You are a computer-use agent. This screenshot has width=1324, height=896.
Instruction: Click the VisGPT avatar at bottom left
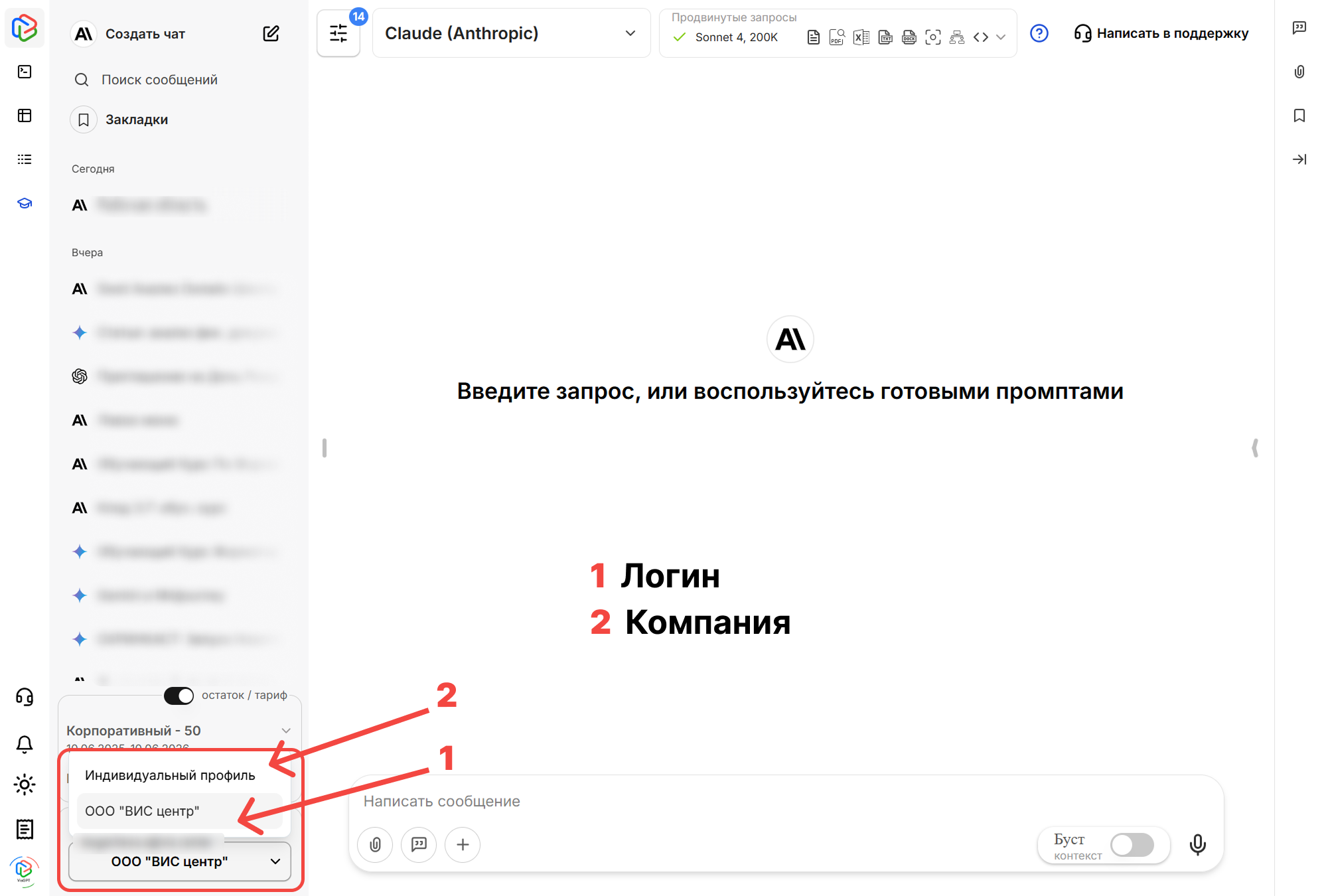click(x=25, y=870)
